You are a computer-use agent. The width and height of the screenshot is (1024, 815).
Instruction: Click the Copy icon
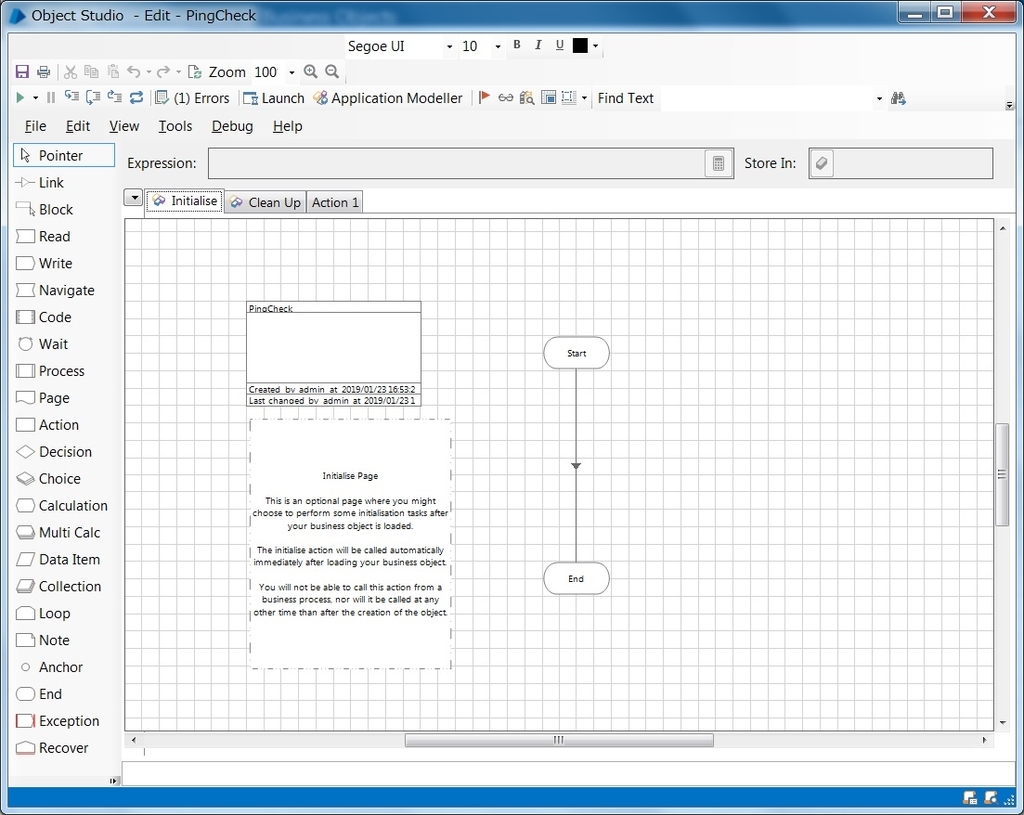click(x=91, y=72)
